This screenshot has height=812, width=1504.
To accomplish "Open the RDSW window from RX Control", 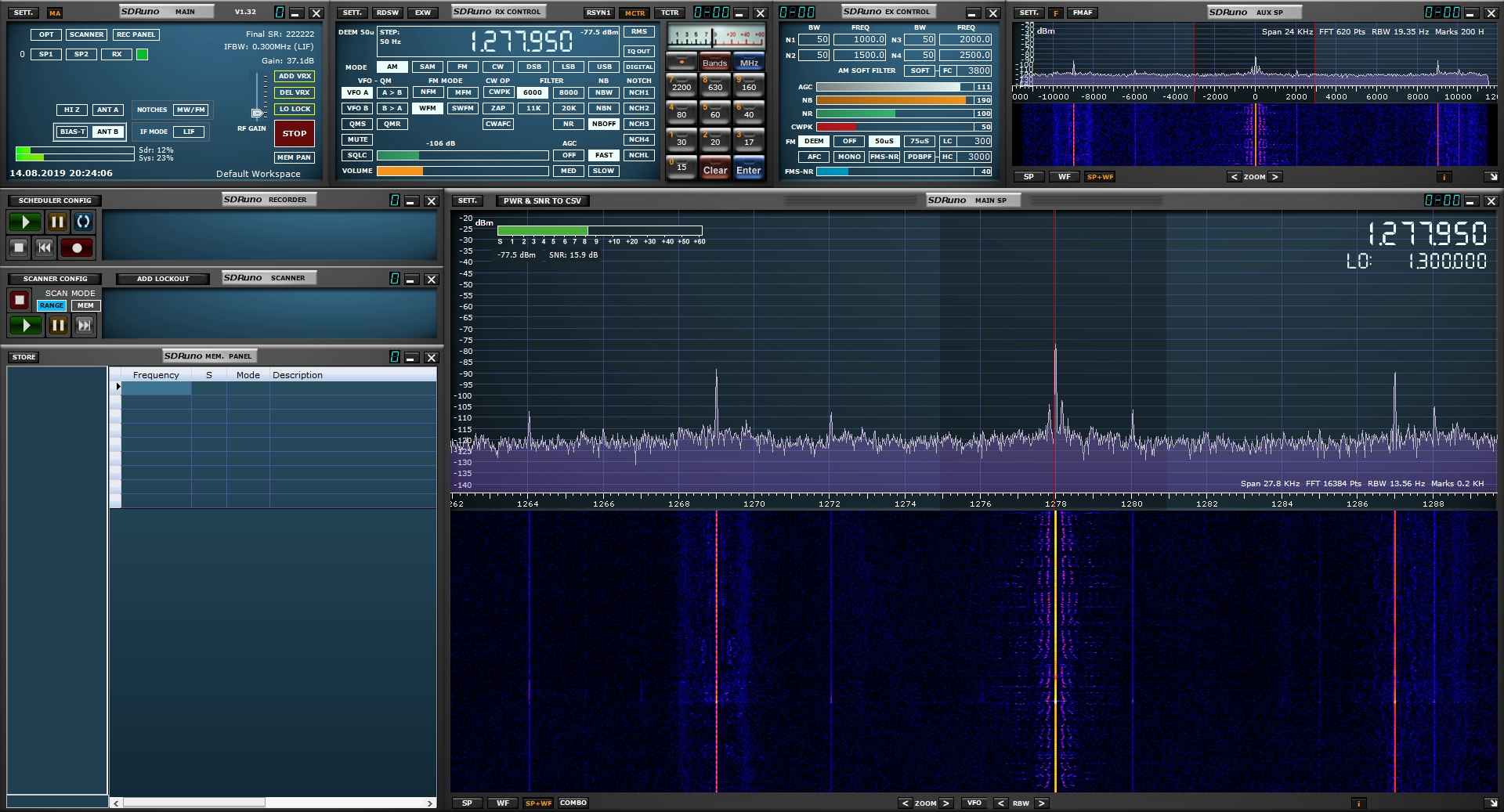I will (388, 13).
